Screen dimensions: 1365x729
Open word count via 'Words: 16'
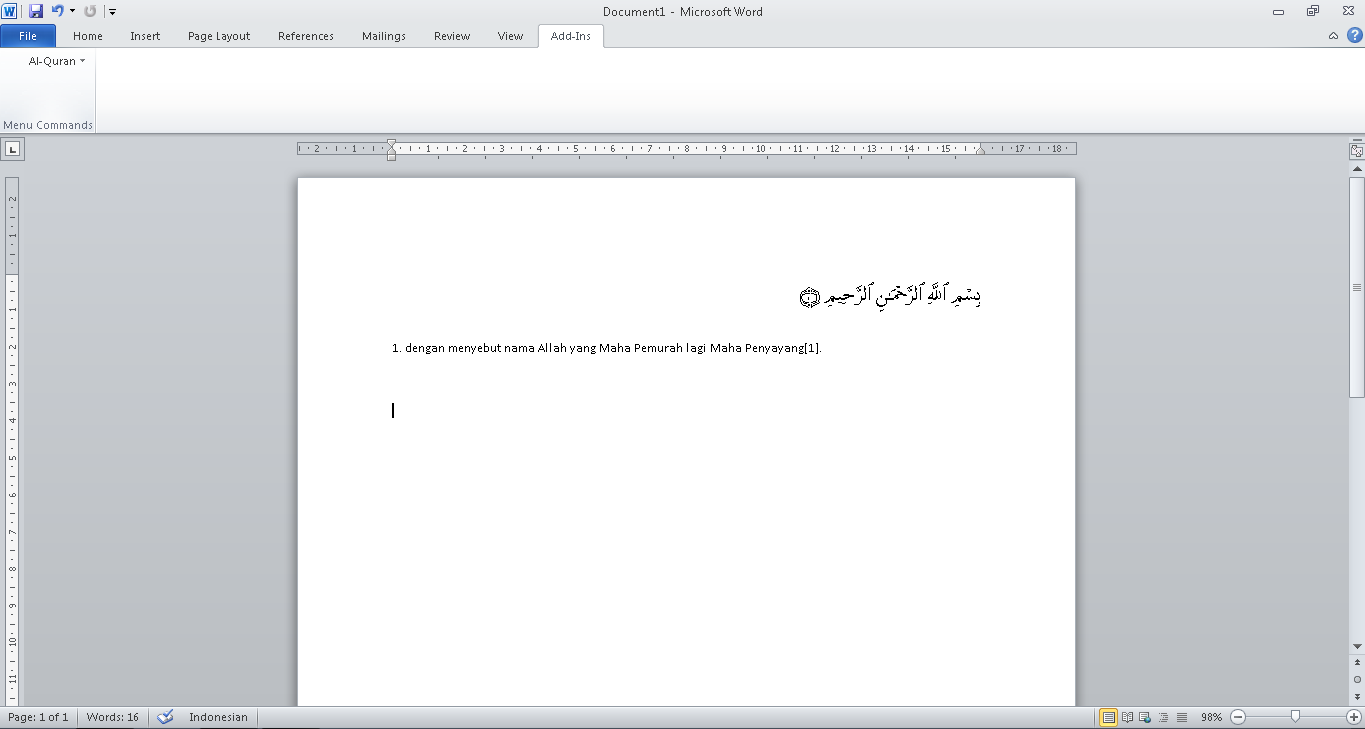pos(113,717)
